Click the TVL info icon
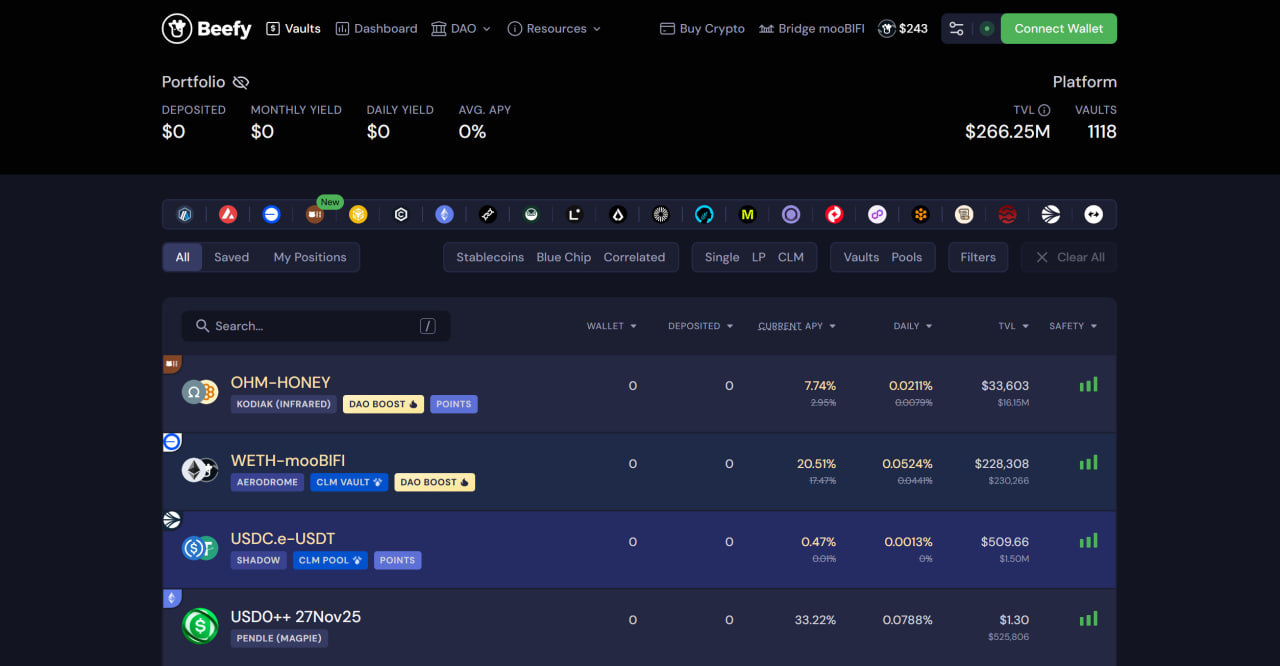The height and width of the screenshot is (666, 1280). click(1044, 110)
